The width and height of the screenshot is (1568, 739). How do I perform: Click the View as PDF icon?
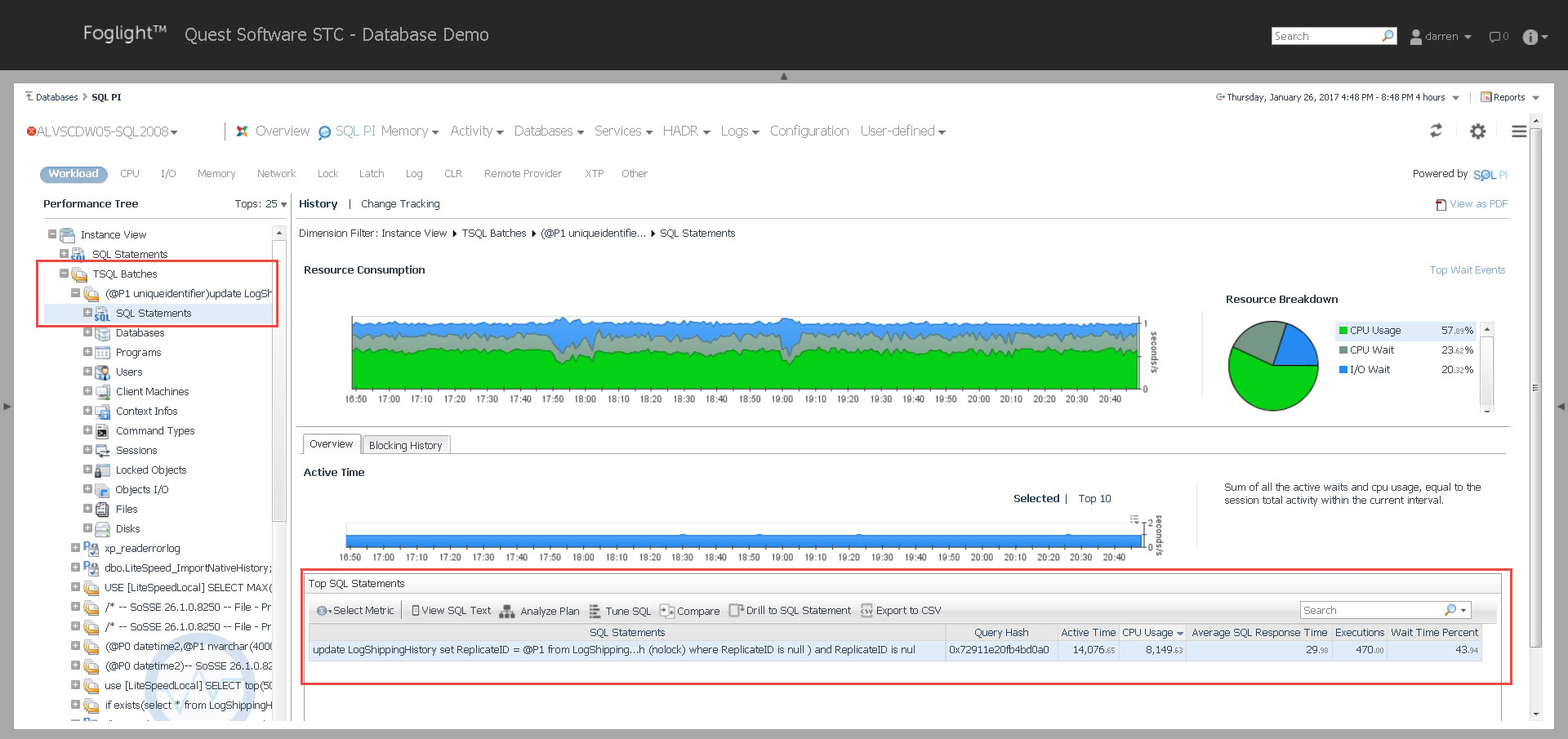1441,204
